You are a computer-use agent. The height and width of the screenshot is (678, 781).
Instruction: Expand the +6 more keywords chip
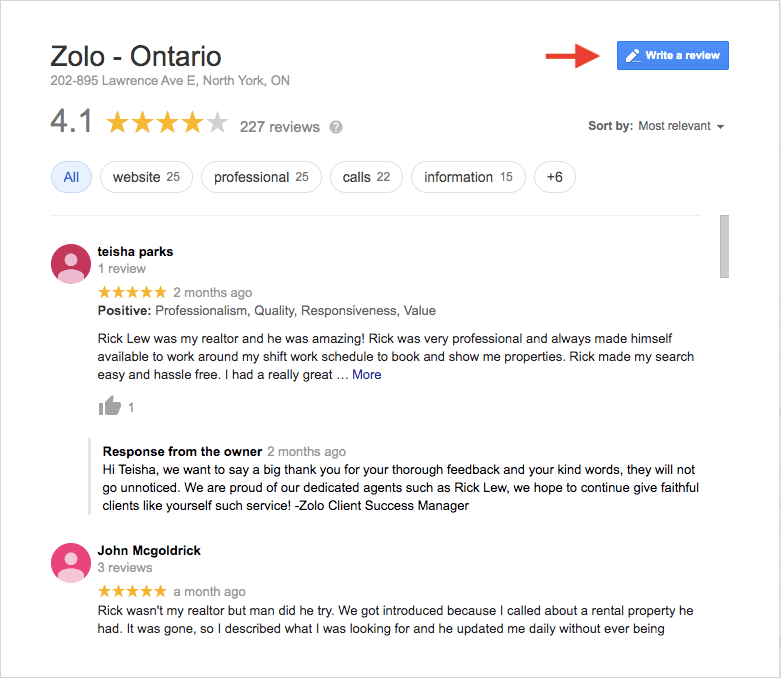tap(555, 177)
